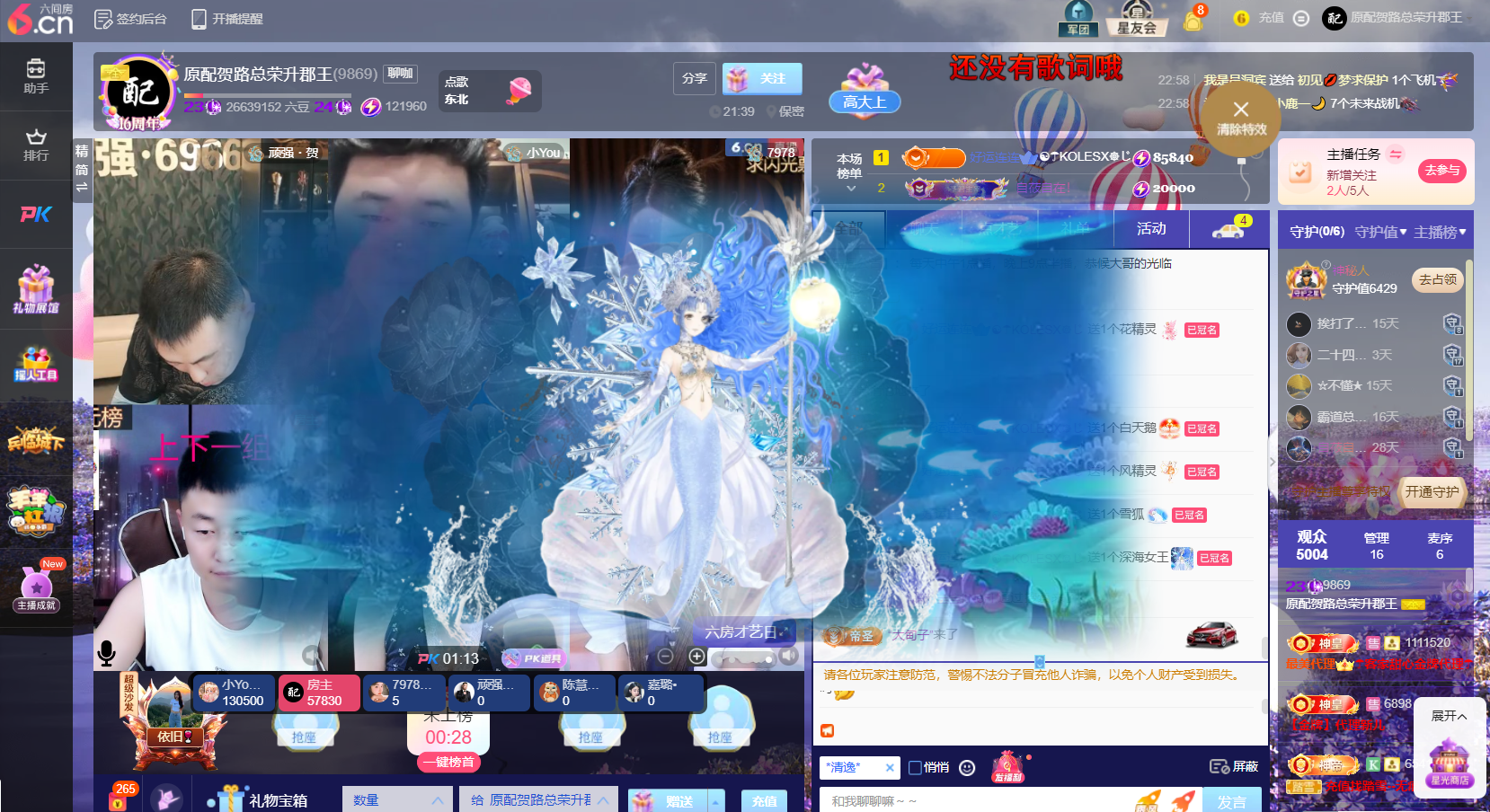The image size is (1490, 812).
Task: Open the gift recipient 原配贺路总荣升 dropdown
Action: 539,799
